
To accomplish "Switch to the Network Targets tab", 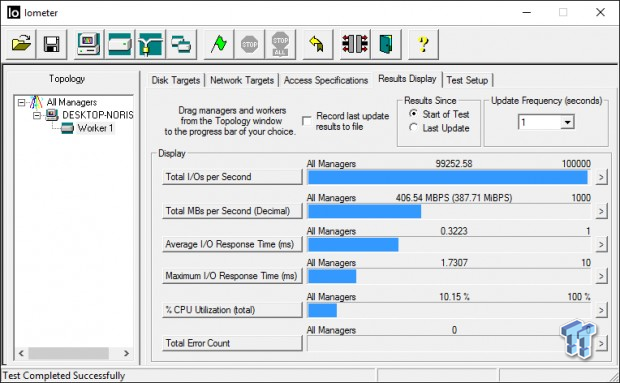I will pyautogui.click(x=242, y=80).
